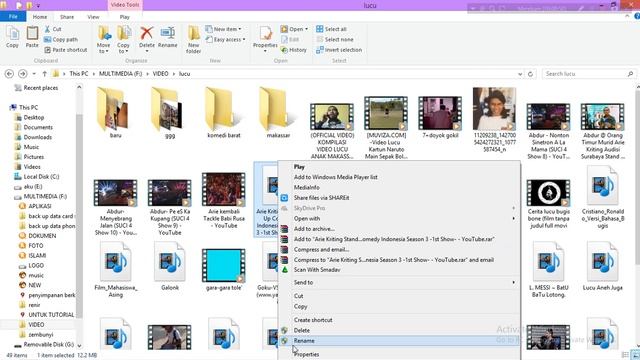The image size is (640, 360).
Task: Open the ribbon Open dropdown
Action: click(x=294, y=29)
